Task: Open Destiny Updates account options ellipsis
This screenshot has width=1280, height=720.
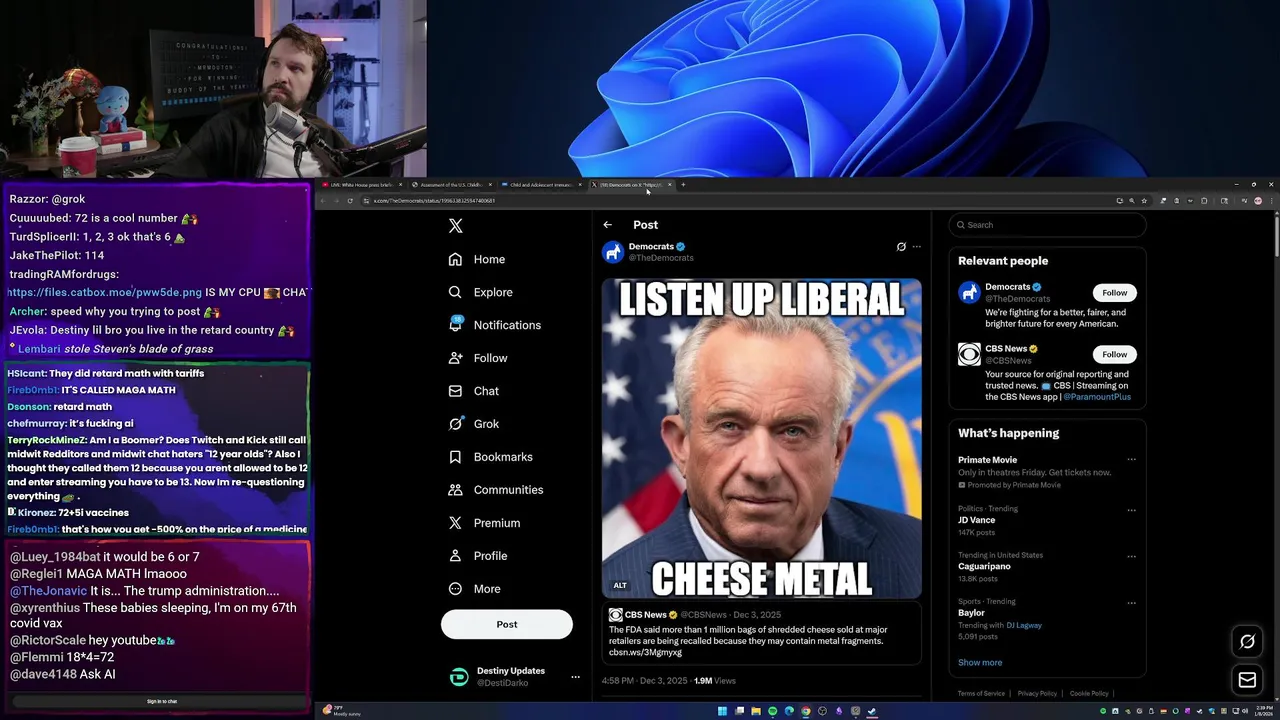Action: point(575,677)
